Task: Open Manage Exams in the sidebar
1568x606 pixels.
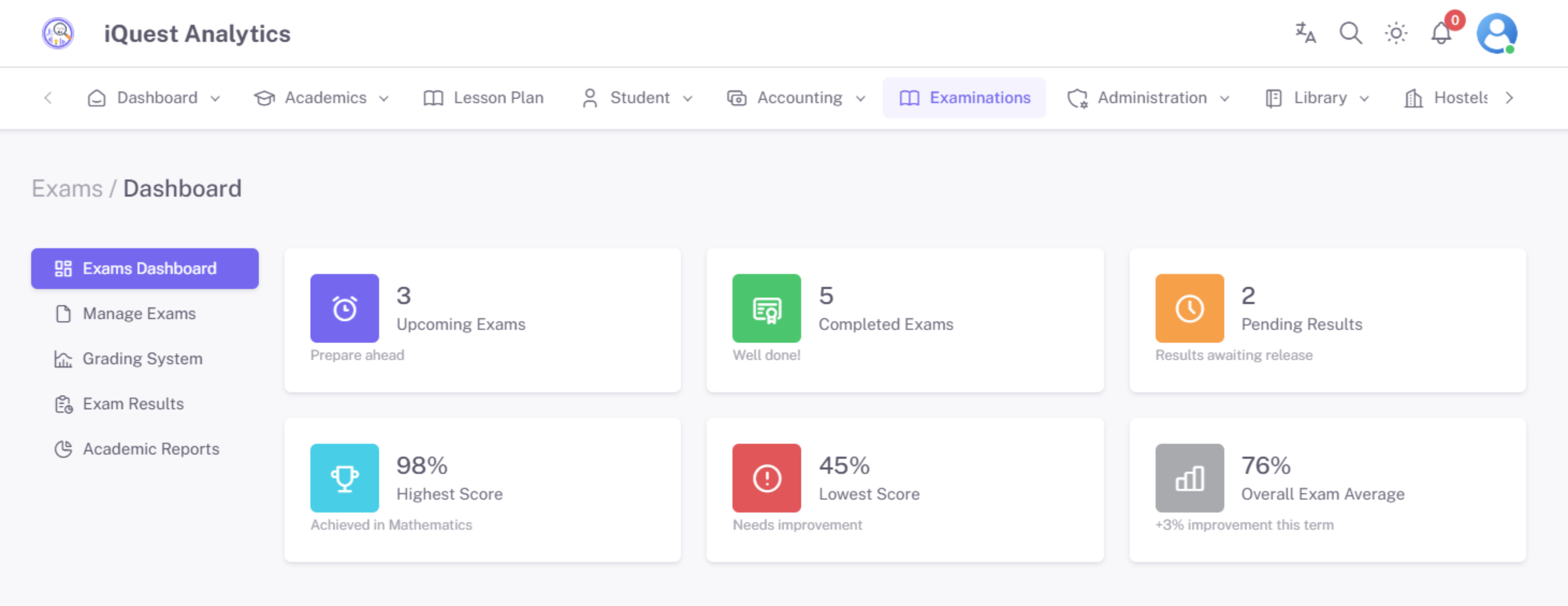Action: [139, 314]
